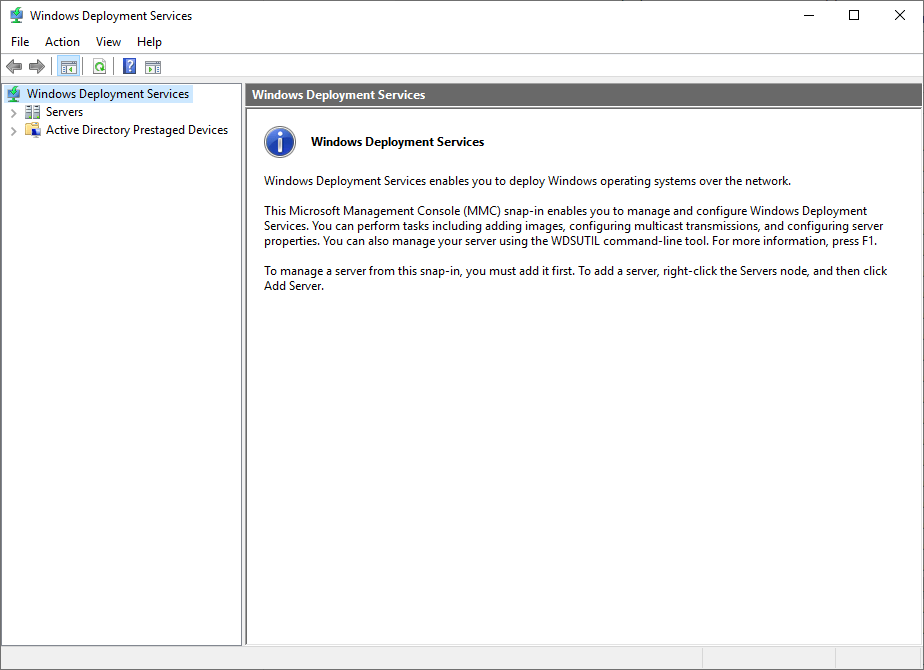Maximize the Windows Deployment Services window

(853, 16)
